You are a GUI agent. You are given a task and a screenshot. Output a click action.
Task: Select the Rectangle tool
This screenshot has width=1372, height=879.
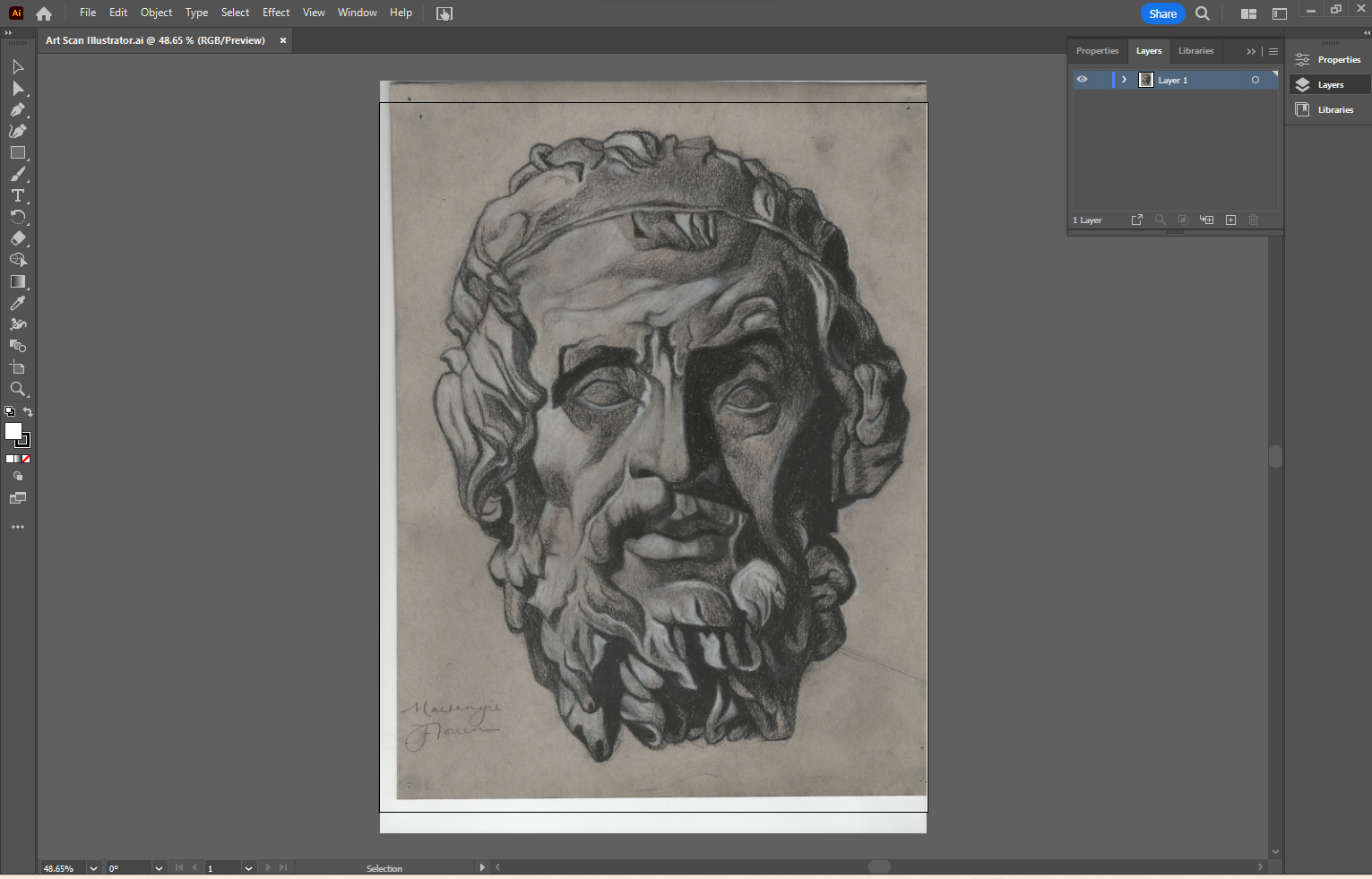click(18, 153)
